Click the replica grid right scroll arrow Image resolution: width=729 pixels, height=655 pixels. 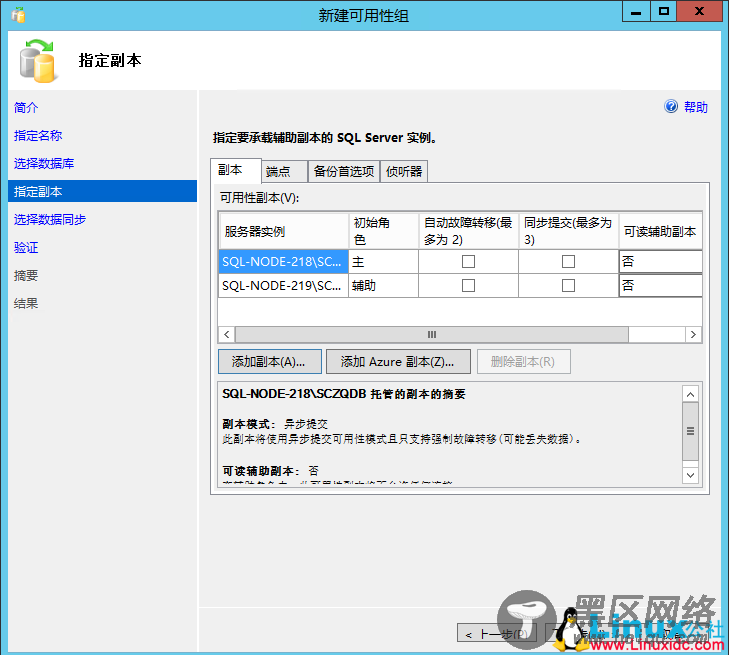(693, 334)
